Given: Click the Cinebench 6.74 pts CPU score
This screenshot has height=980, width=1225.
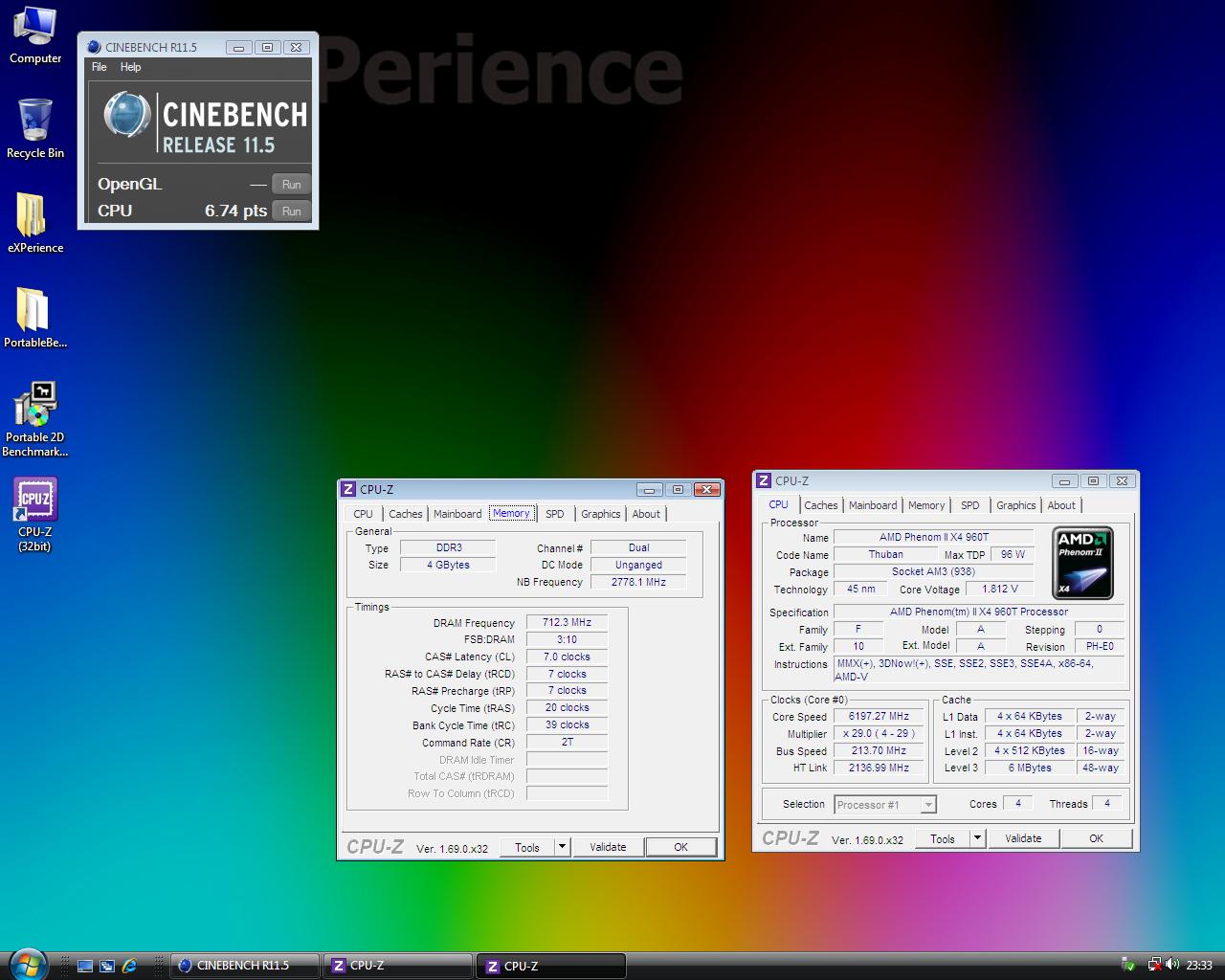Looking at the screenshot, I should coord(235,211).
